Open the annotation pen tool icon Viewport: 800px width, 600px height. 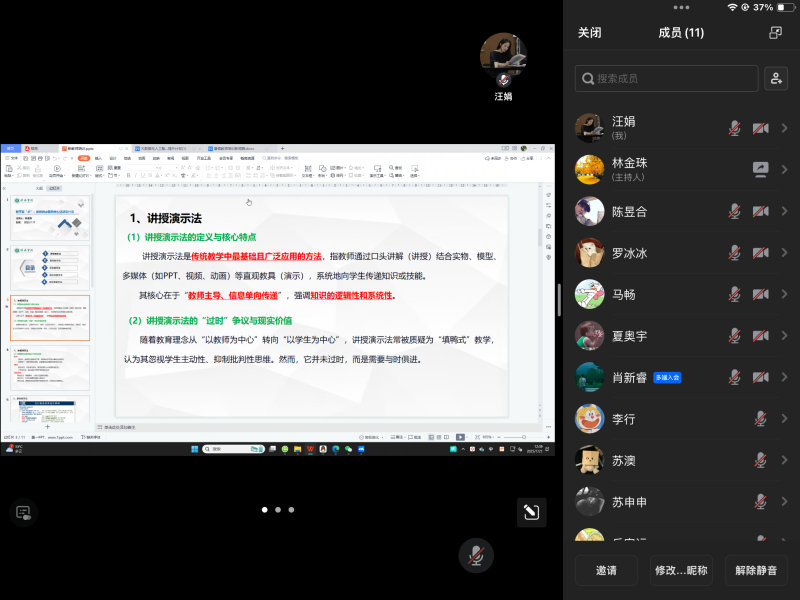532,513
